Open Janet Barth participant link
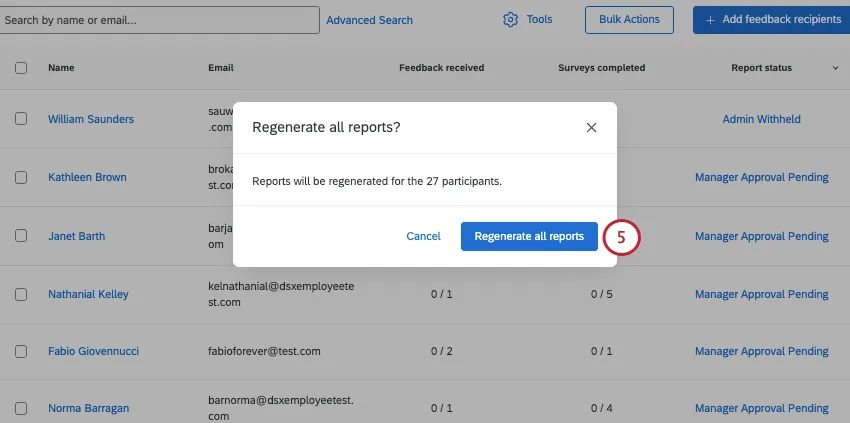Image resolution: width=850 pixels, height=423 pixels. pyautogui.click(x=76, y=236)
